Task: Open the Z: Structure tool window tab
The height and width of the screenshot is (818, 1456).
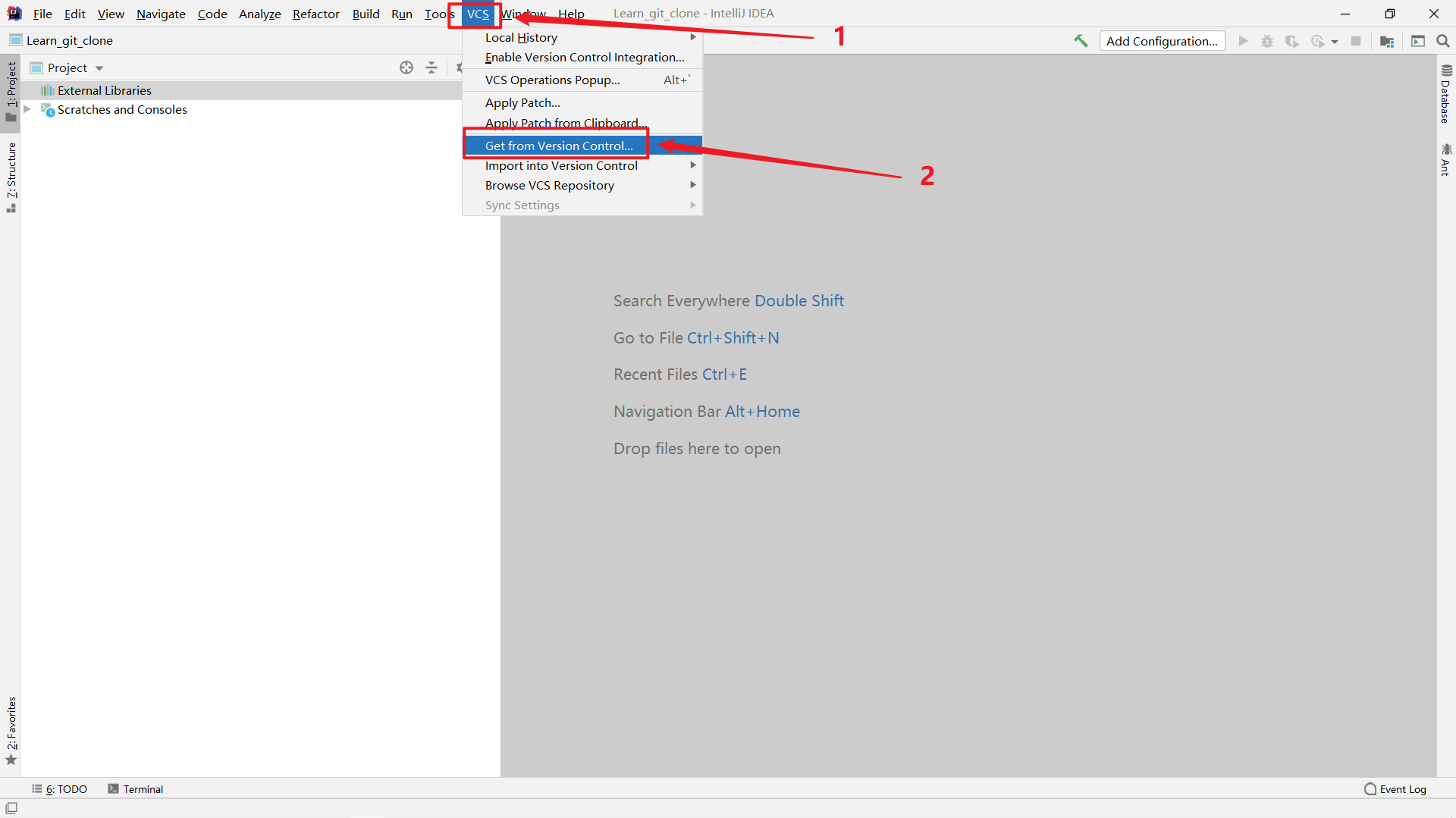Action: pos(11,177)
